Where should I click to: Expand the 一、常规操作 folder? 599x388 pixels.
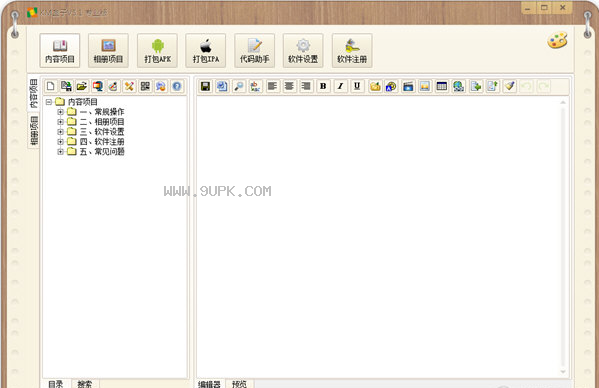click(60, 112)
